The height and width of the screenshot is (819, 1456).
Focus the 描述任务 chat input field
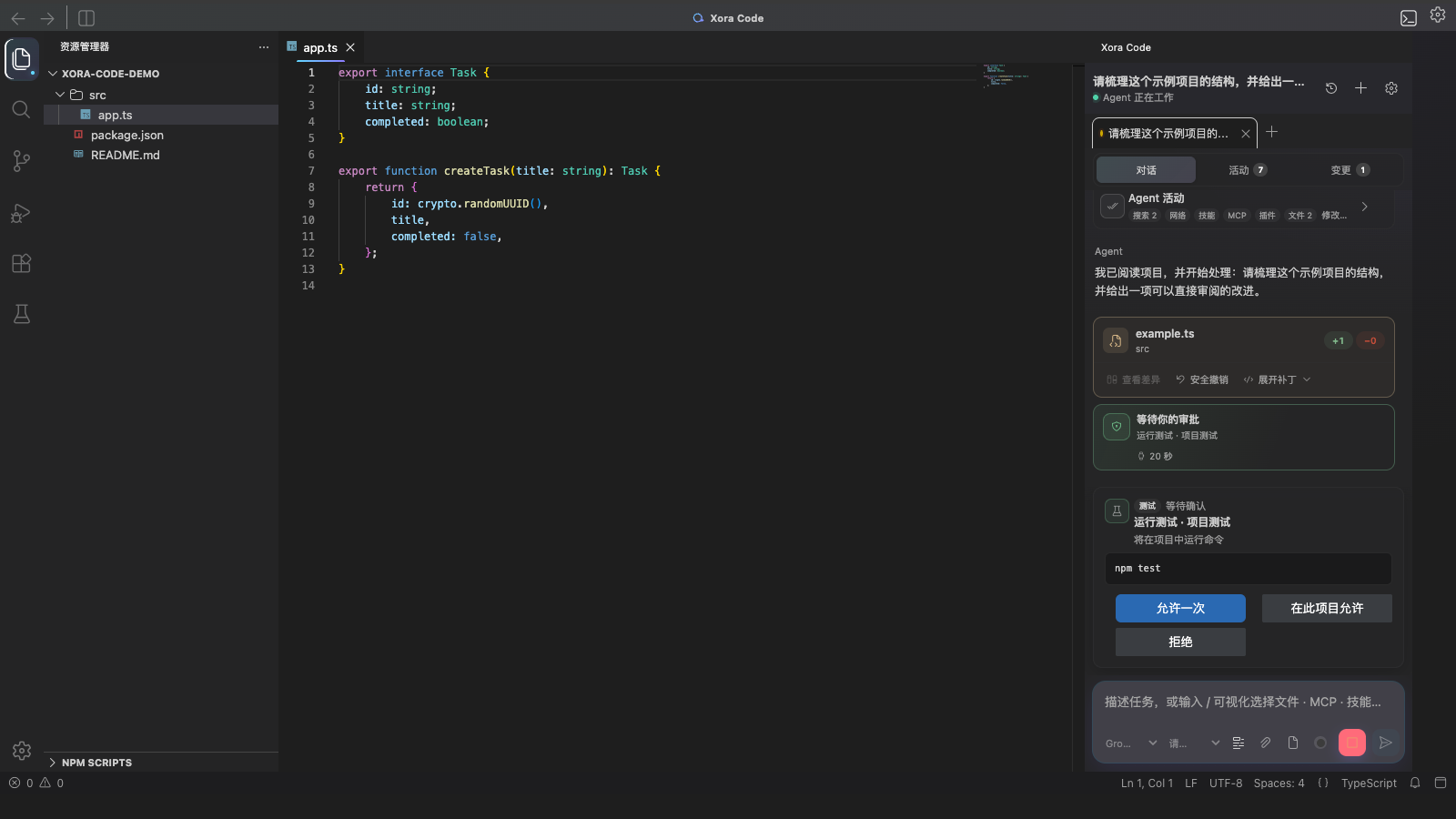pyautogui.click(x=1248, y=702)
